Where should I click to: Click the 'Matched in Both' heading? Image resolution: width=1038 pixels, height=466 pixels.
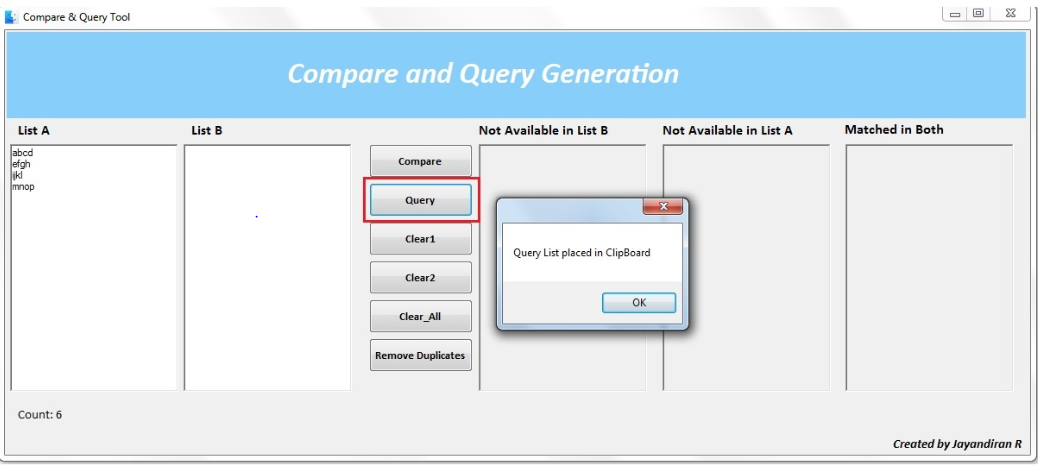click(894, 130)
